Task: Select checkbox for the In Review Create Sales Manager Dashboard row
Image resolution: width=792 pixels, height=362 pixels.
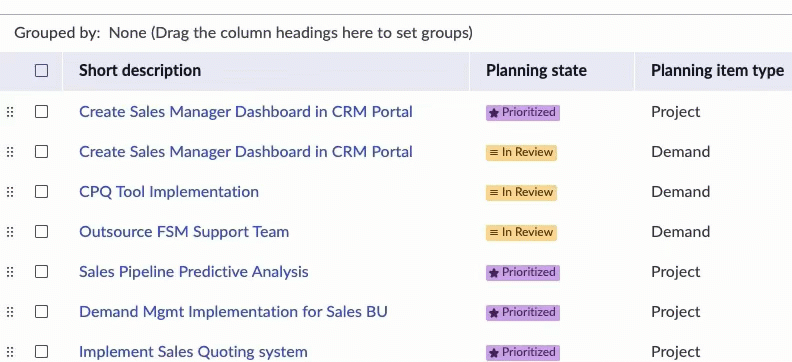Action: (41, 151)
